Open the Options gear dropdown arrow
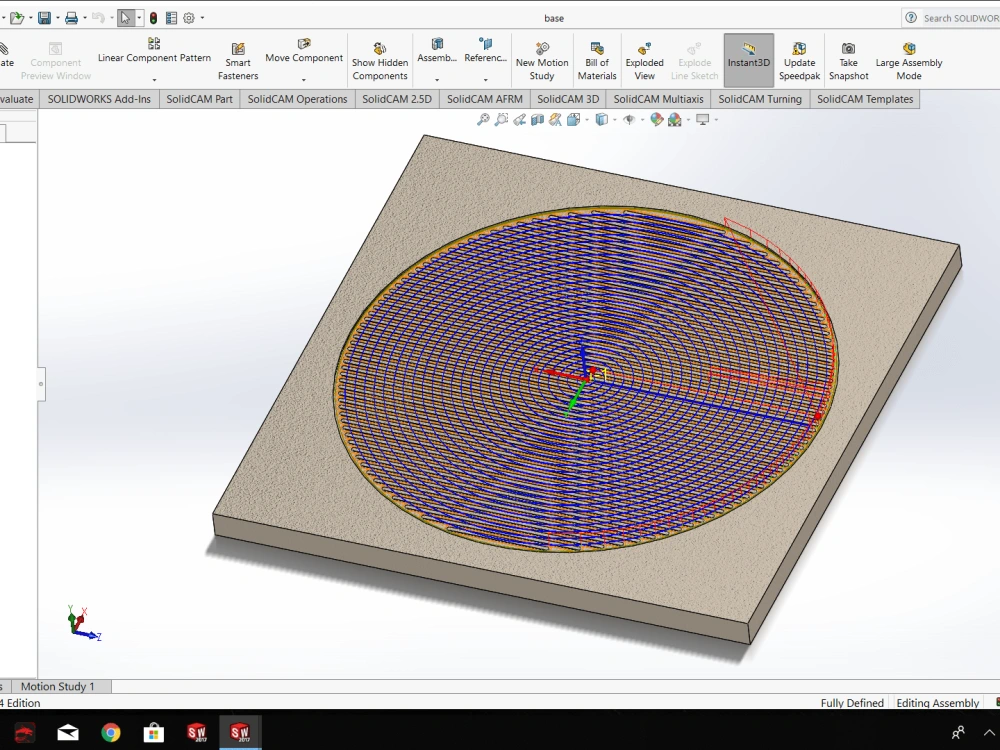This screenshot has width=1000, height=750. point(202,18)
